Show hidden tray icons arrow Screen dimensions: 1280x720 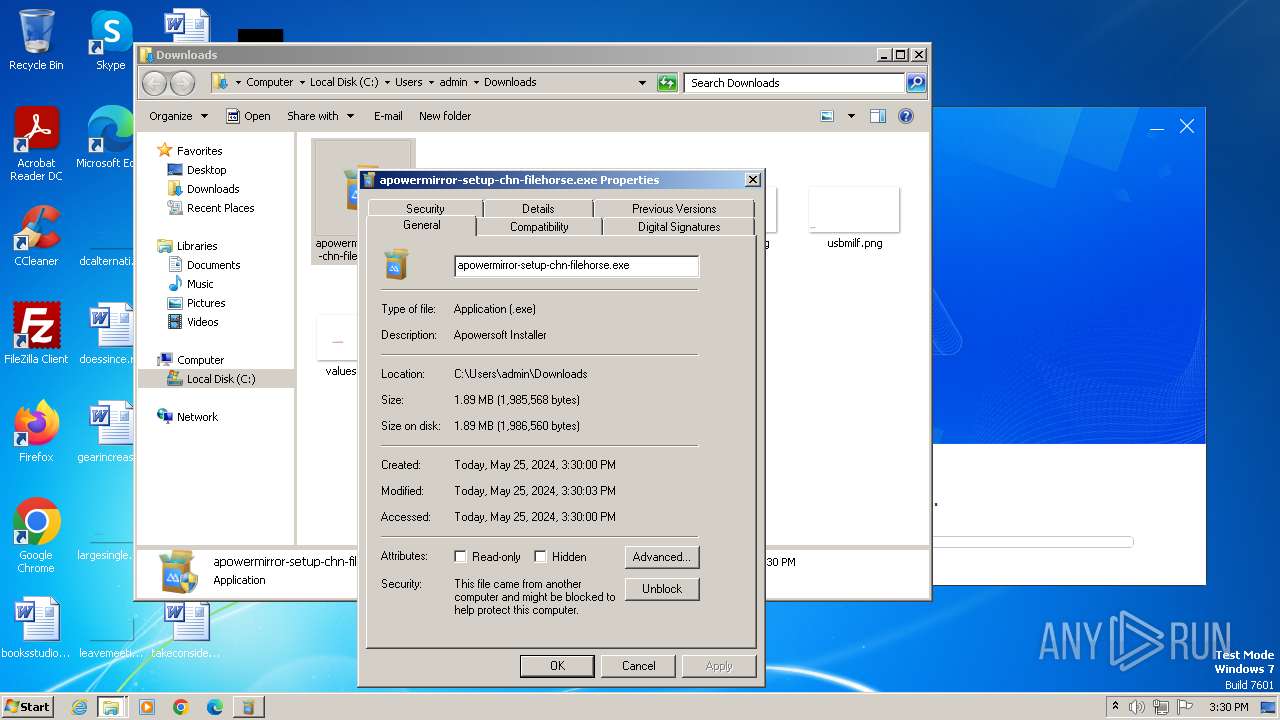tap(1115, 707)
